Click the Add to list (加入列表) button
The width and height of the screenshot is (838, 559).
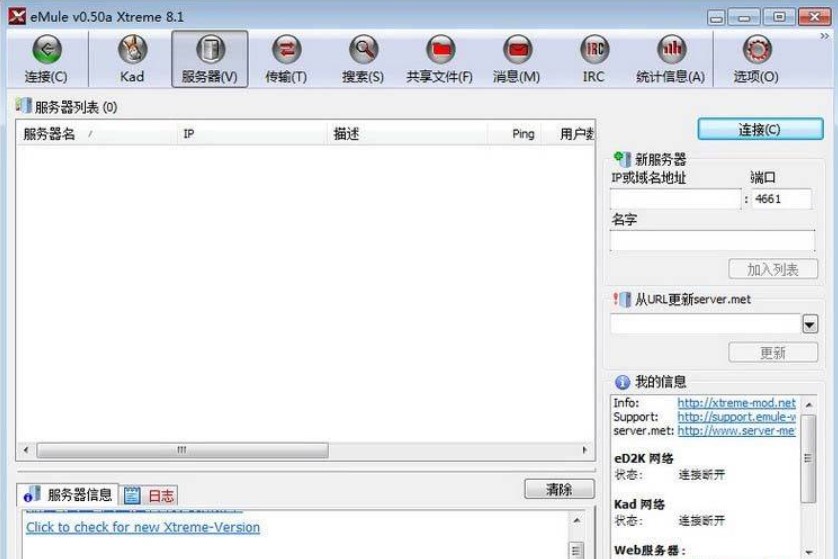[773, 269]
